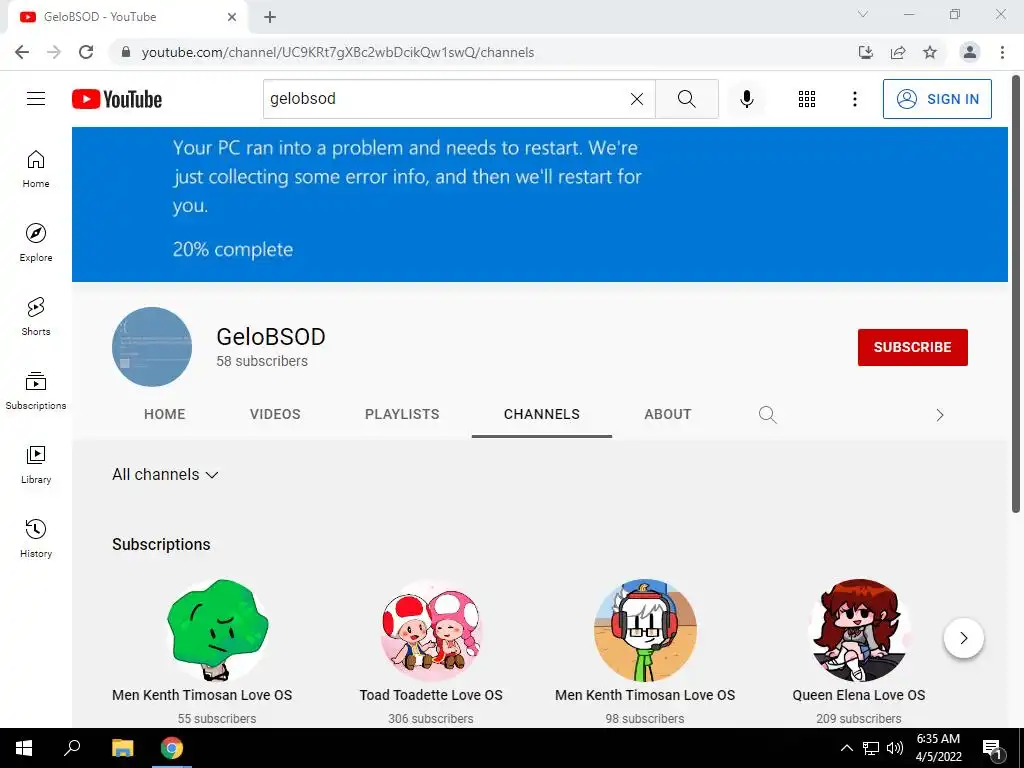Switch to the HOME channel tab
The image size is (1024, 768).
(x=165, y=414)
